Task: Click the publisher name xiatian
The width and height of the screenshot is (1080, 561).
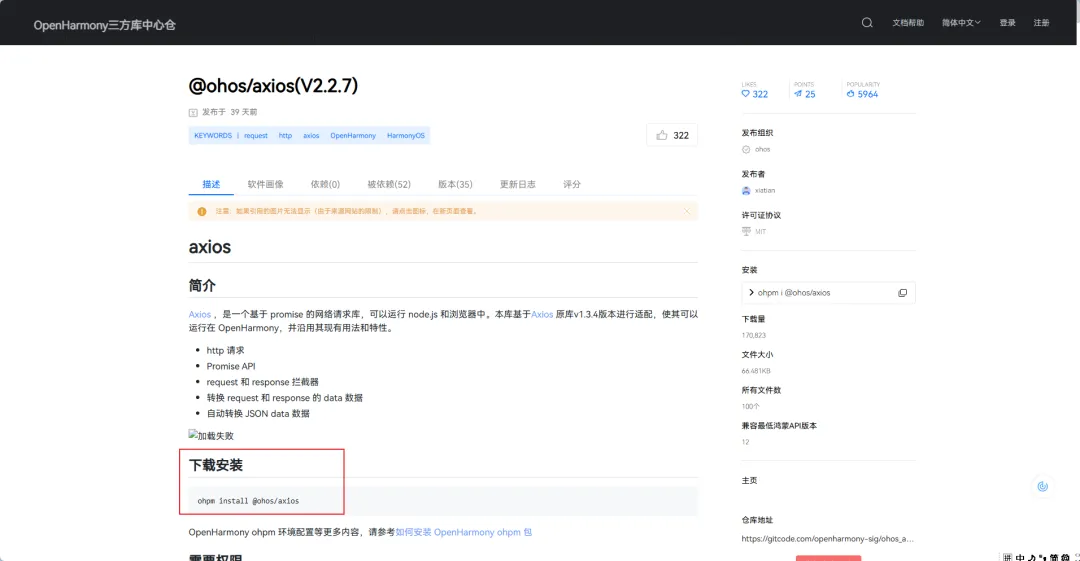Action: coord(765,190)
